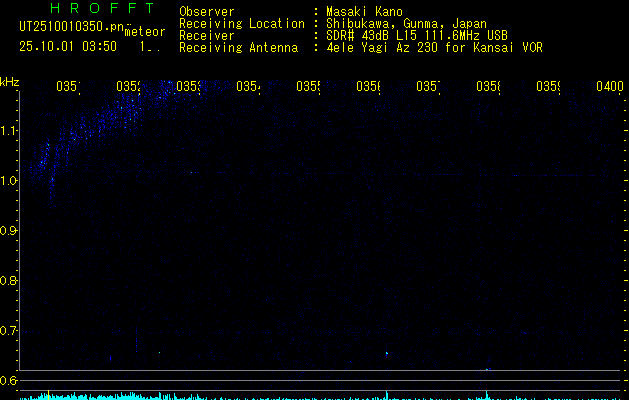Click the 'Receiver' field label
Screen dimensions: 629x400
[207, 36]
